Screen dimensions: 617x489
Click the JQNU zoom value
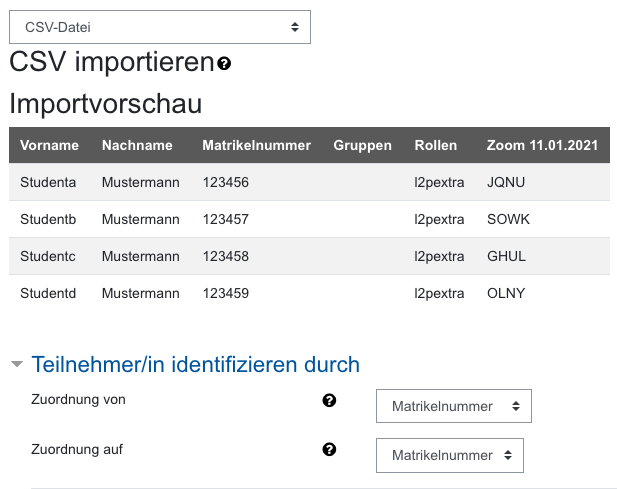506,182
